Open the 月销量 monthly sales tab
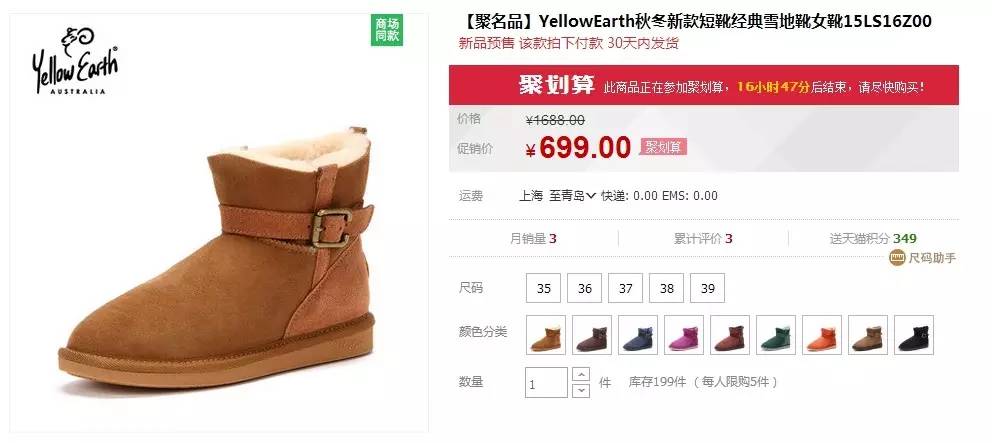992x443 pixels. click(x=533, y=239)
